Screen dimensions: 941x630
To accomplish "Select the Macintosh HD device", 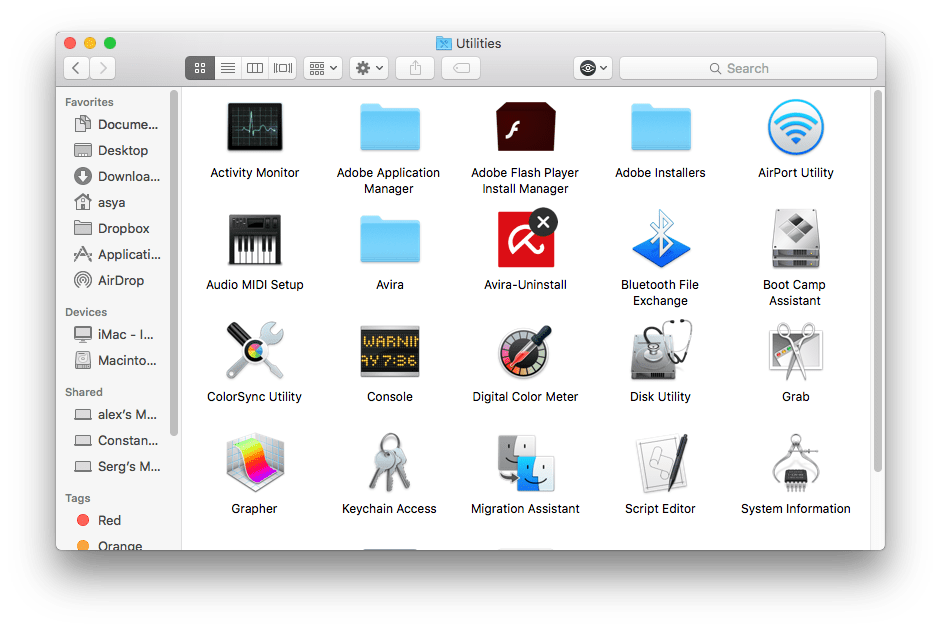I will [x=117, y=360].
